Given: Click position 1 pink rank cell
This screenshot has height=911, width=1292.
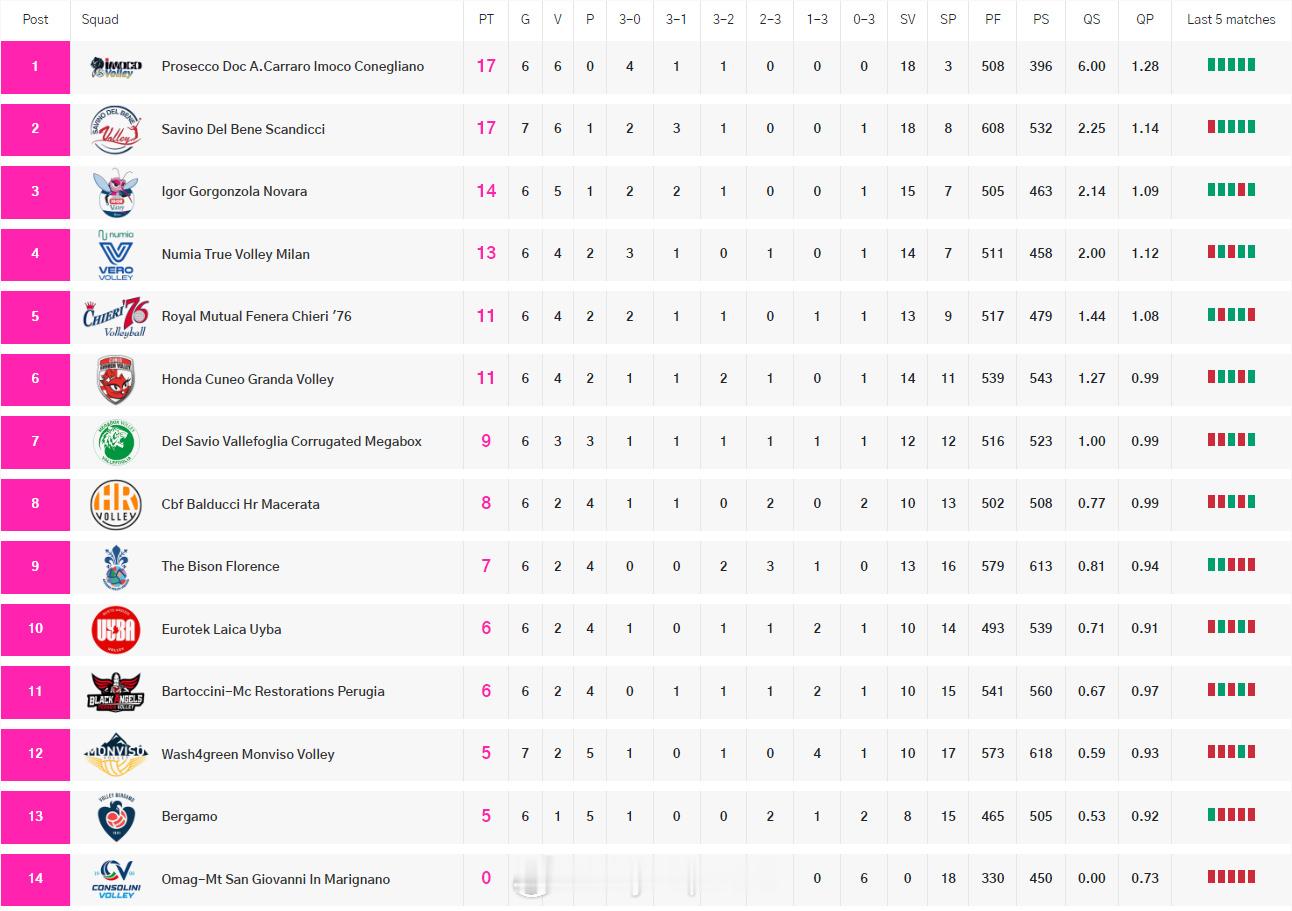Looking at the screenshot, I should [x=35, y=67].
